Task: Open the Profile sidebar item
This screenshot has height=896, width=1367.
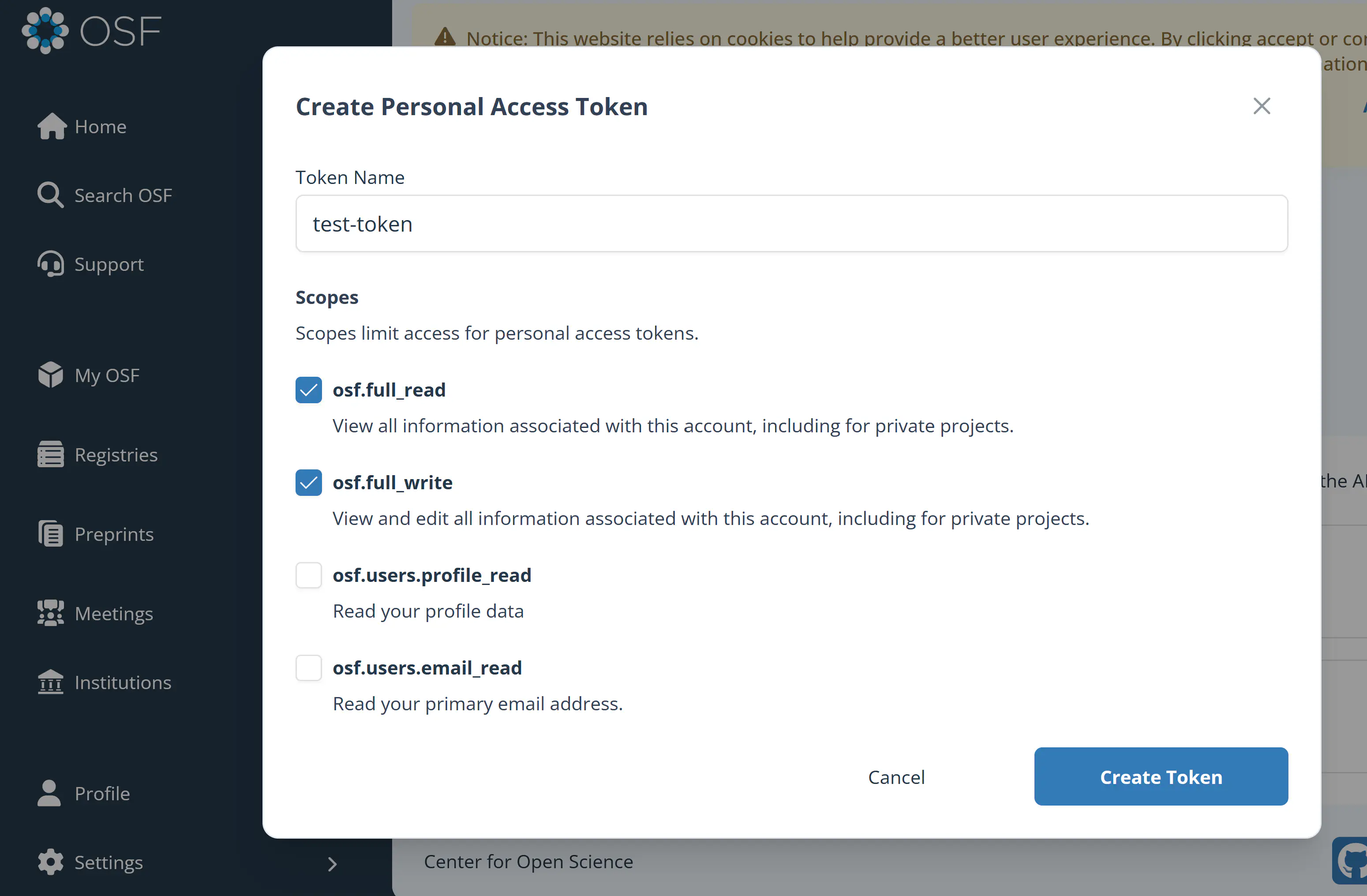Action: (102, 793)
